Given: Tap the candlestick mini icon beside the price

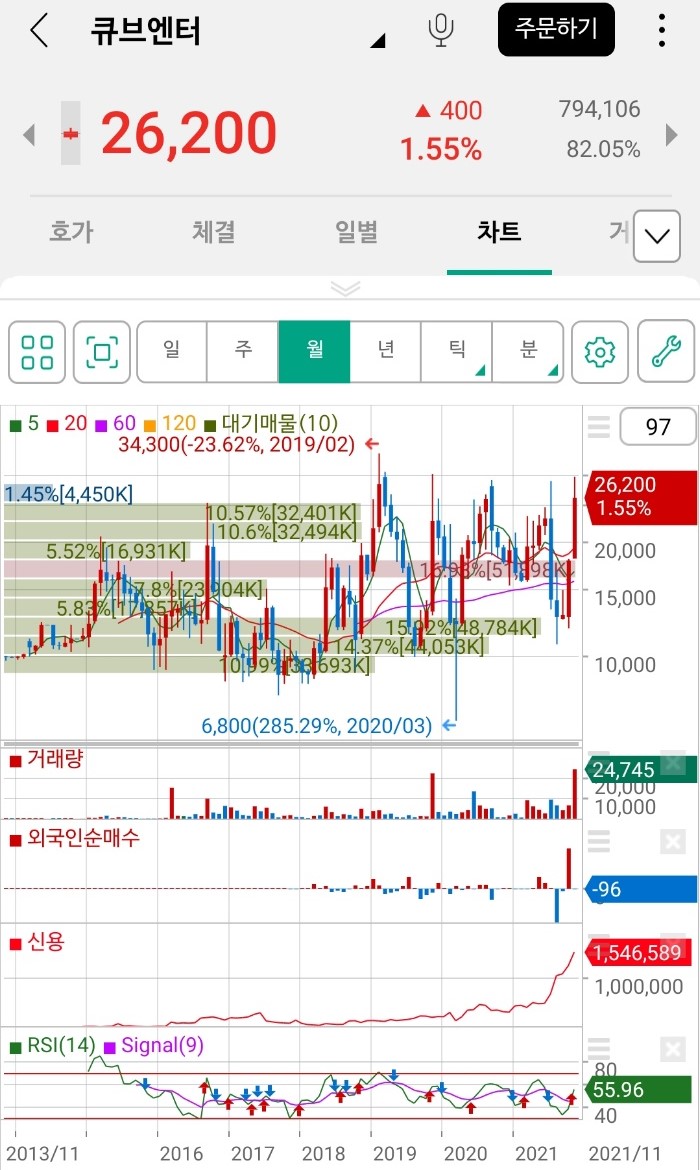Looking at the screenshot, I should (x=70, y=134).
